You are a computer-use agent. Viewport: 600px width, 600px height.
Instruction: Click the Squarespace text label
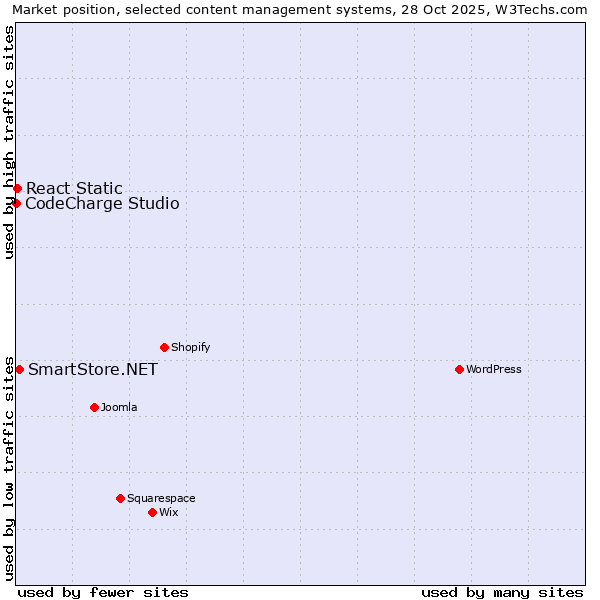tap(161, 499)
